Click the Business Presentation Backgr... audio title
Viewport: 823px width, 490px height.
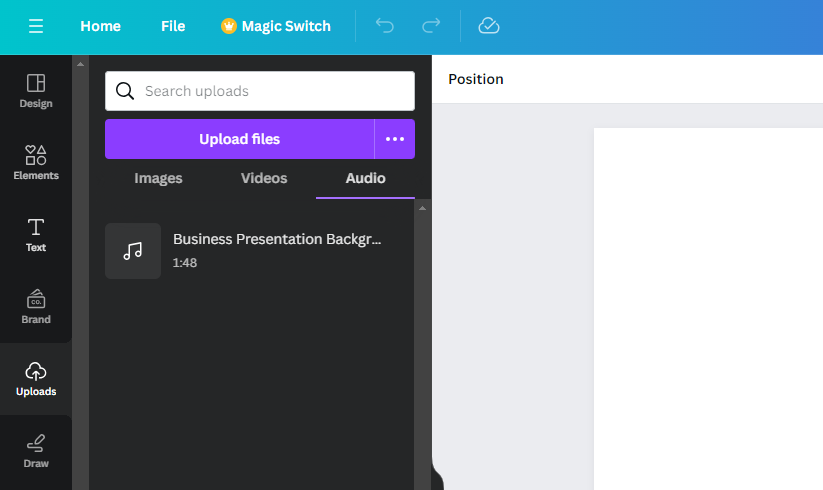(277, 239)
